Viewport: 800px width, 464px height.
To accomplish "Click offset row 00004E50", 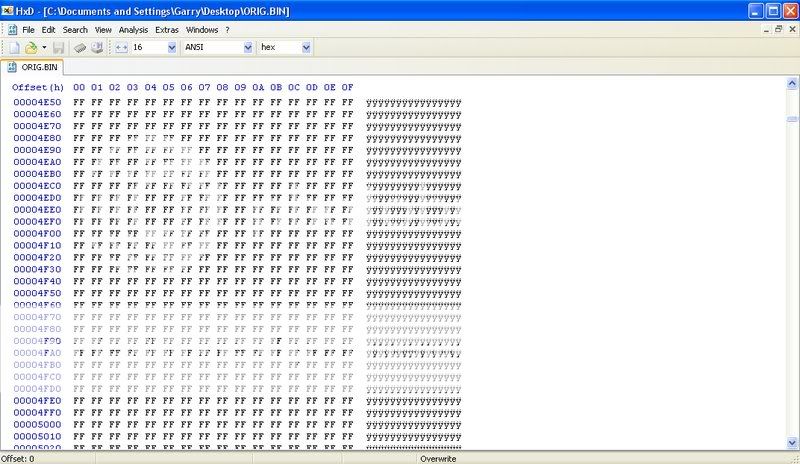I will tap(37, 102).
